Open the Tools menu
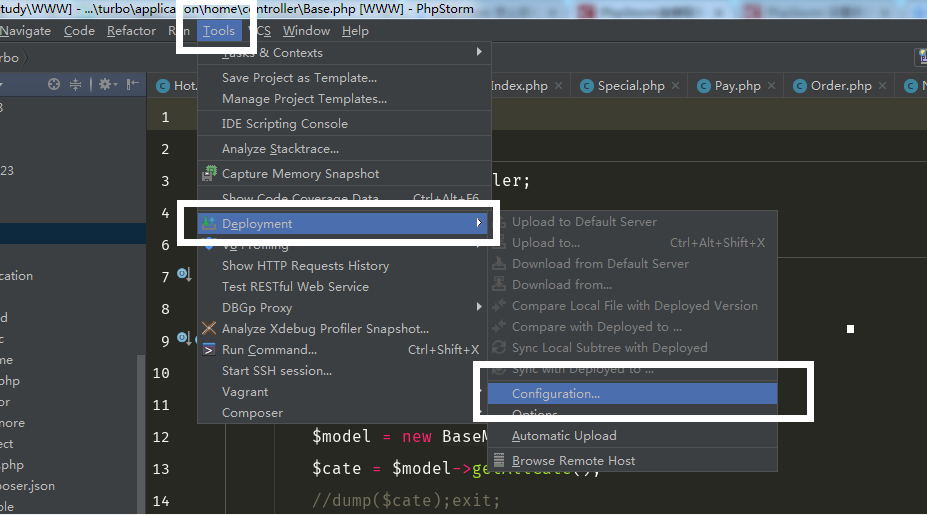The height and width of the screenshot is (515, 927). point(219,31)
